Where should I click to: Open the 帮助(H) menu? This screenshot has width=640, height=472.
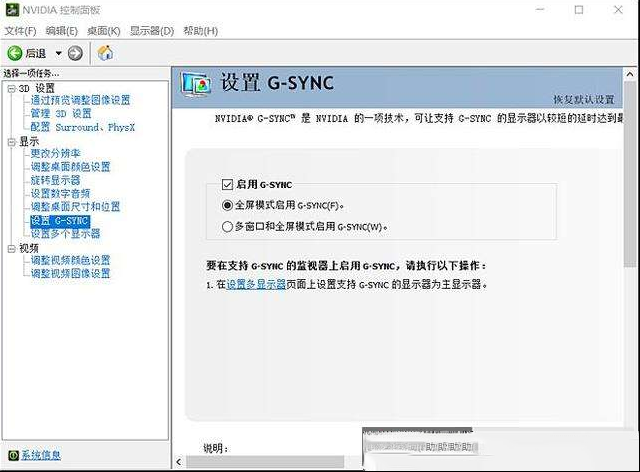pos(200,31)
